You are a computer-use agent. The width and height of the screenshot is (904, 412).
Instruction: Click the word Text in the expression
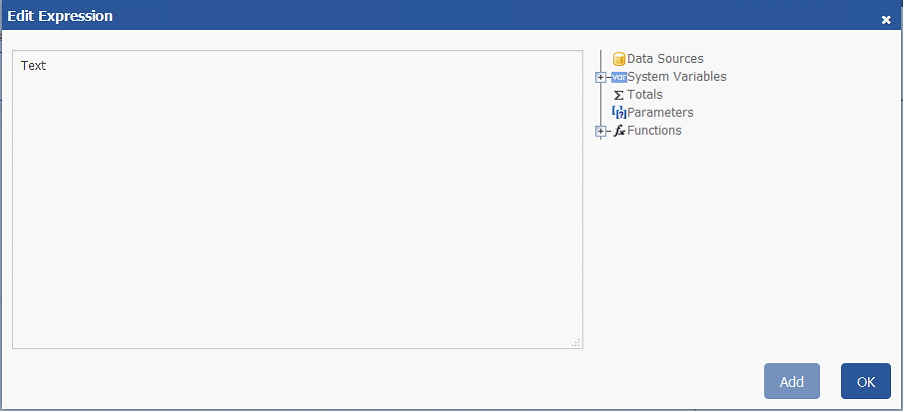pyautogui.click(x=34, y=66)
